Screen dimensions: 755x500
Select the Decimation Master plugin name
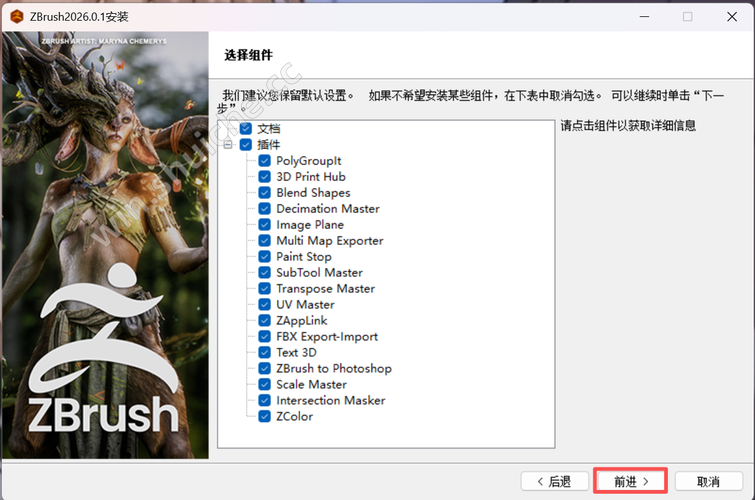click(x=328, y=209)
